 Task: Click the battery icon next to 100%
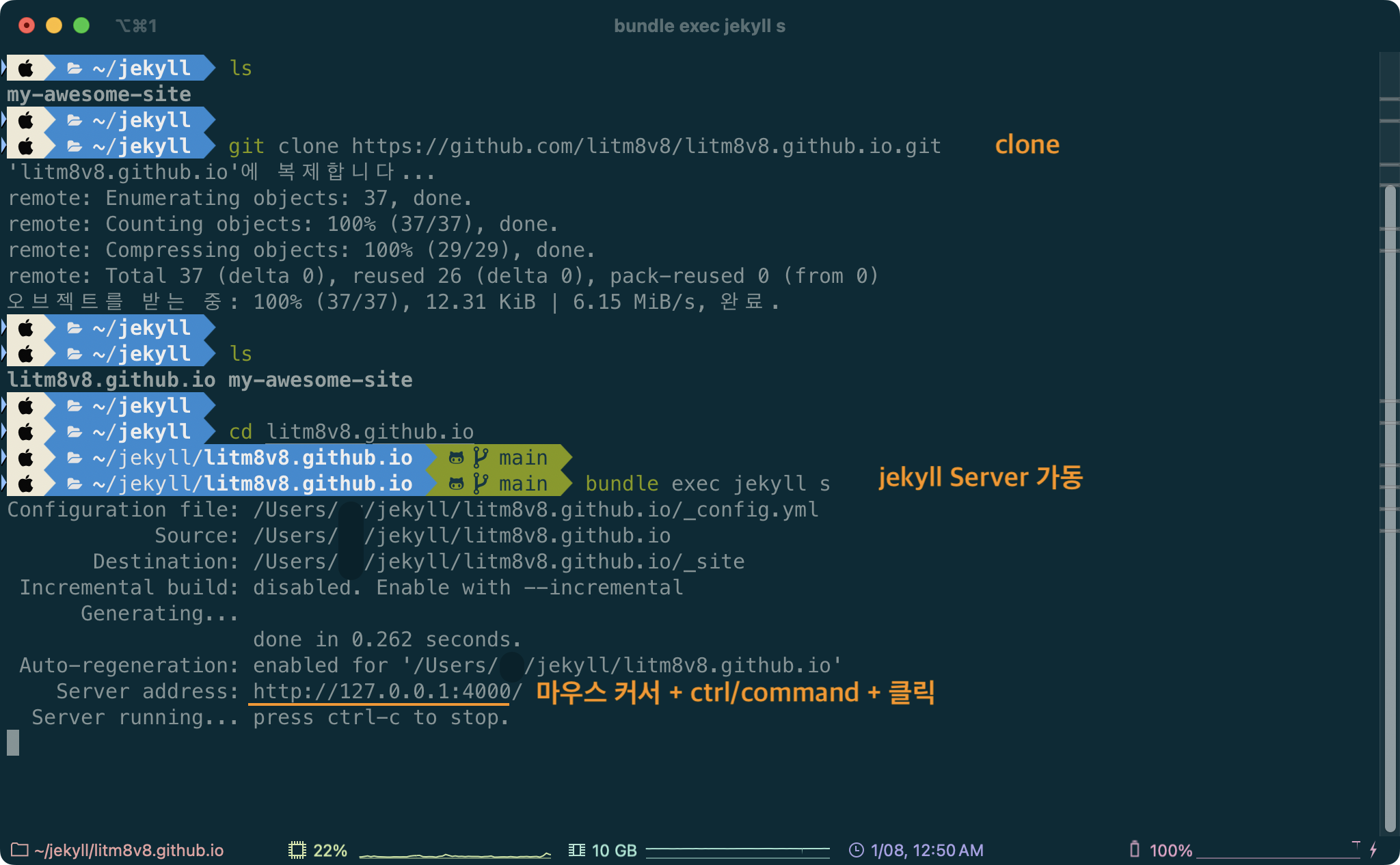[x=1135, y=849]
